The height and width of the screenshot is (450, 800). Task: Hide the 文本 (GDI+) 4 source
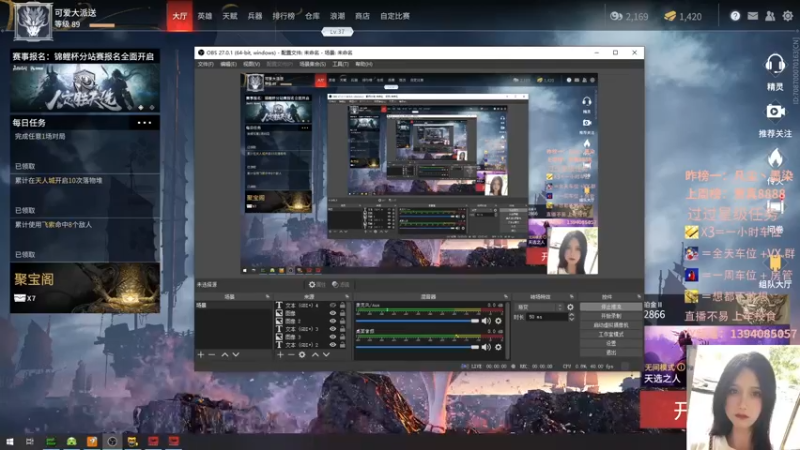coord(333,306)
